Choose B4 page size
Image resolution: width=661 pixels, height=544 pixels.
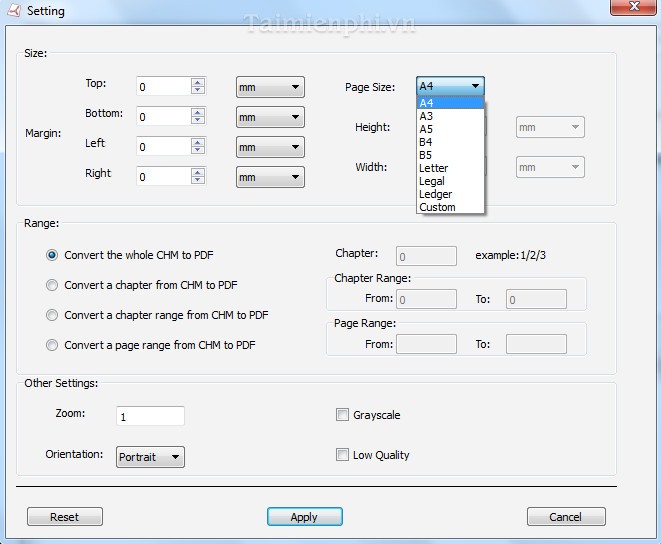[450, 142]
